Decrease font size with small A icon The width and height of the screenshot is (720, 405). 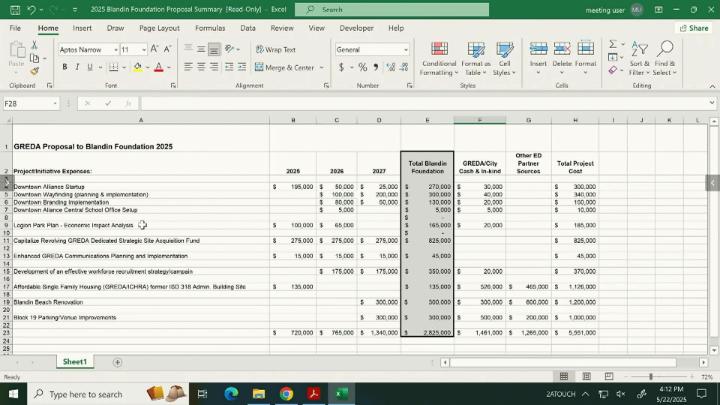coord(167,49)
